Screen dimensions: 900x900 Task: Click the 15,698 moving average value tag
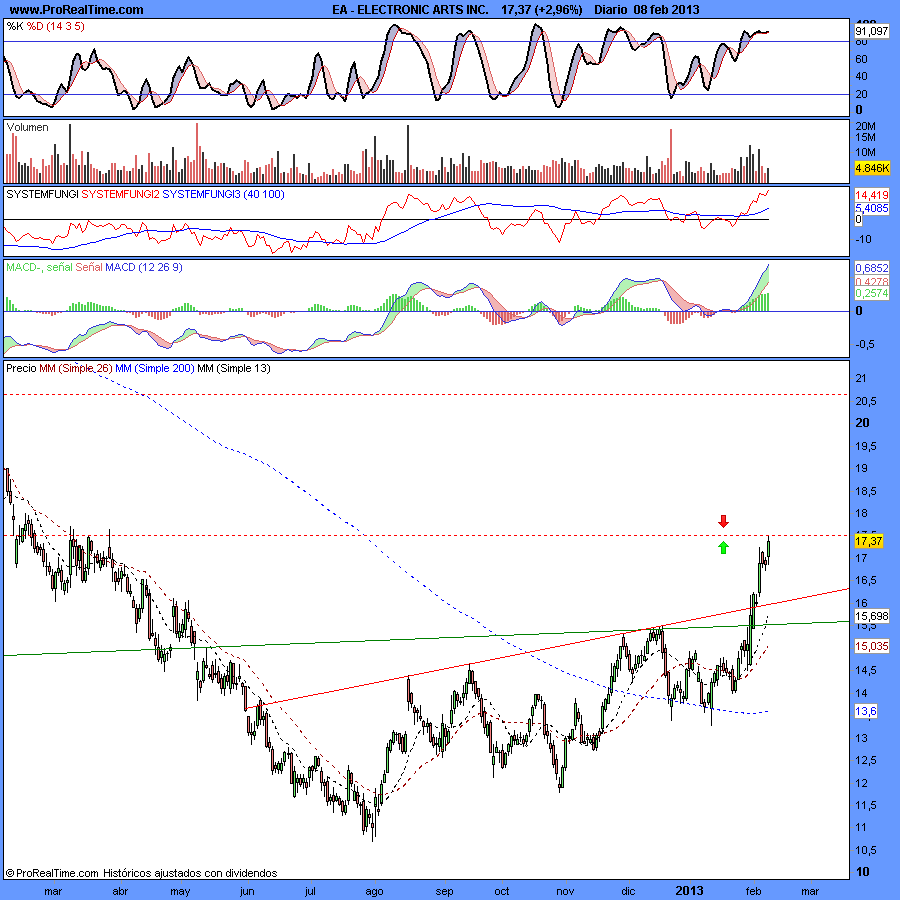[x=871, y=616]
